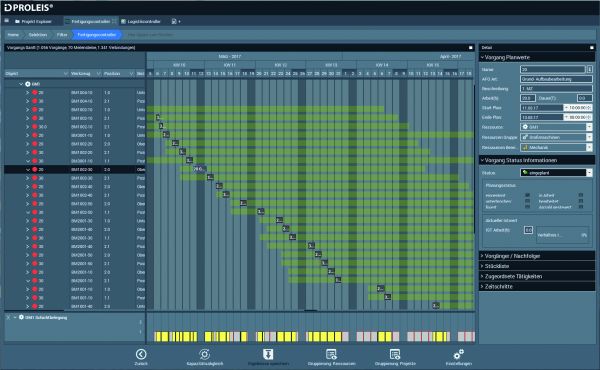Click the Dauer(T) value field
The height and width of the screenshot is (370, 600).
(x=584, y=98)
